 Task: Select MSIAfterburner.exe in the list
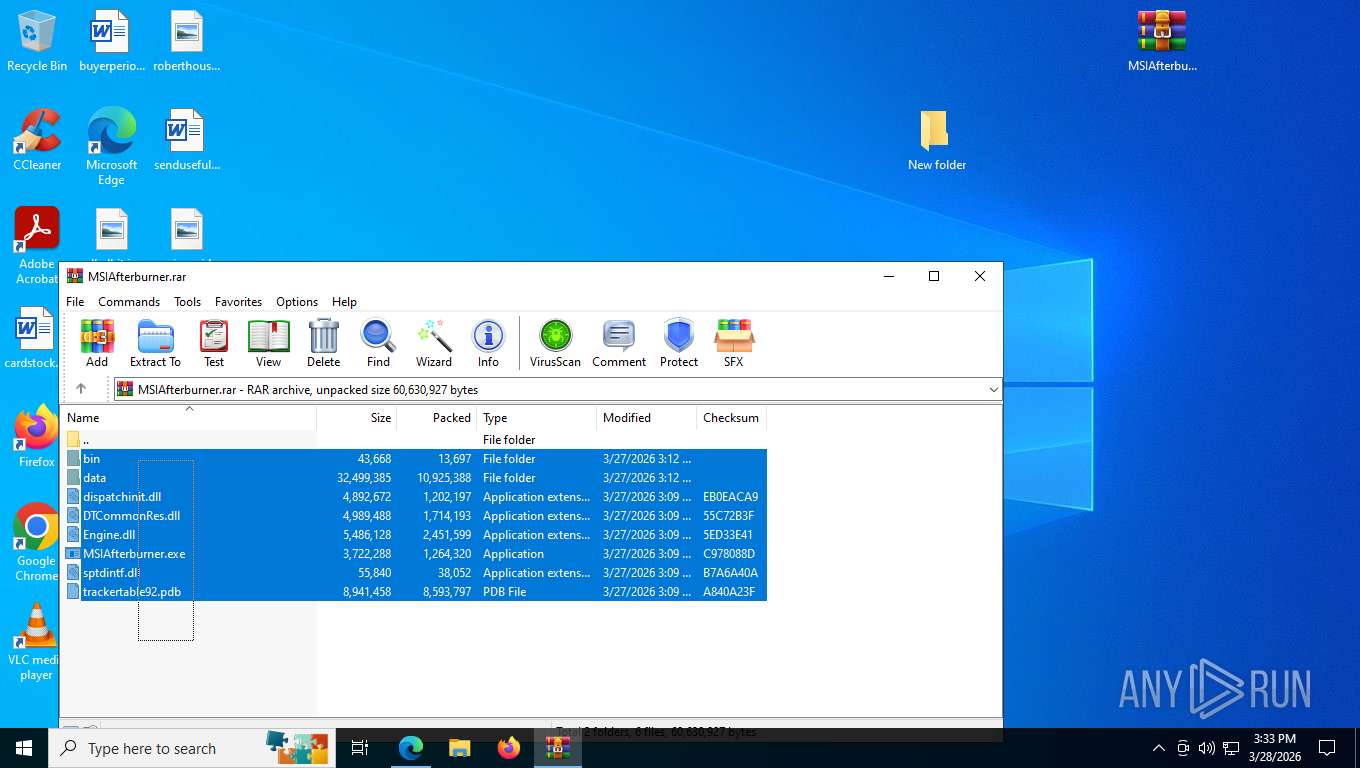(x=414, y=553)
